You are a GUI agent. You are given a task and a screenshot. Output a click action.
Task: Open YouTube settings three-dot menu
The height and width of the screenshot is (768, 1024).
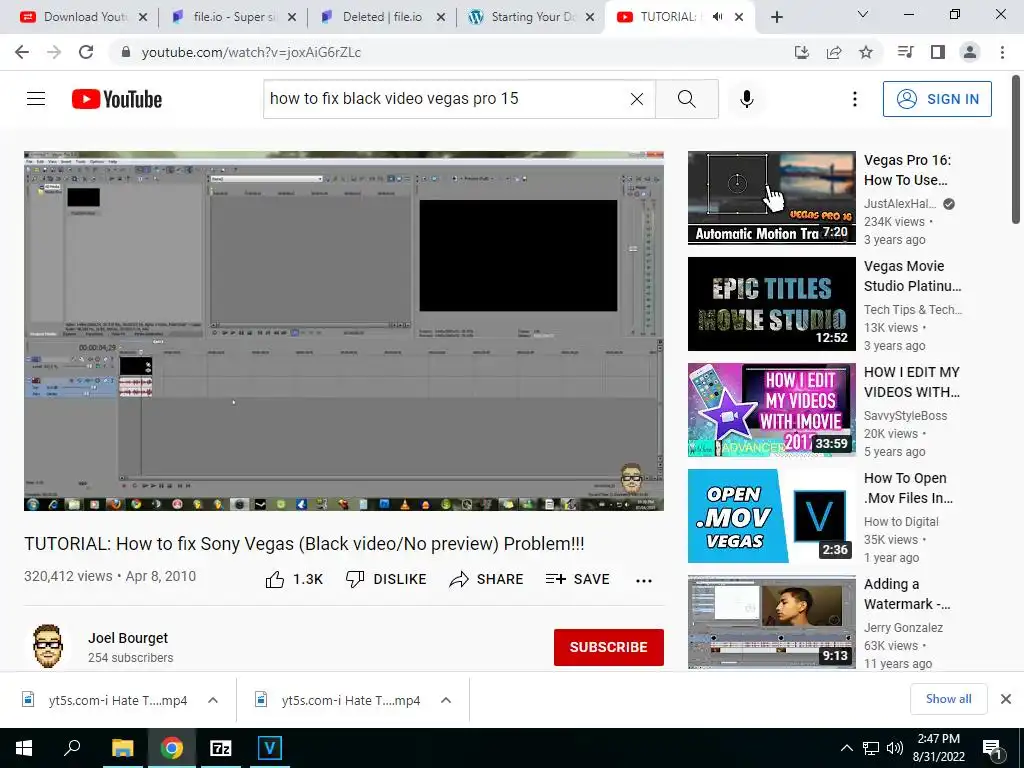(x=855, y=99)
